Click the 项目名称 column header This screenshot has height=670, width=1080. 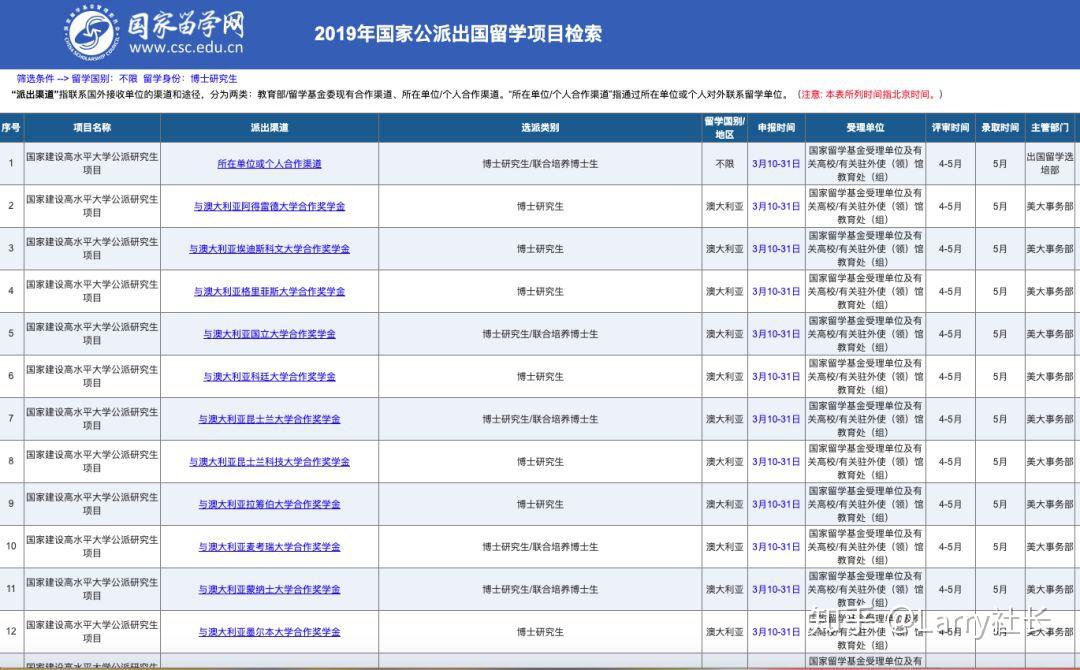(92, 127)
